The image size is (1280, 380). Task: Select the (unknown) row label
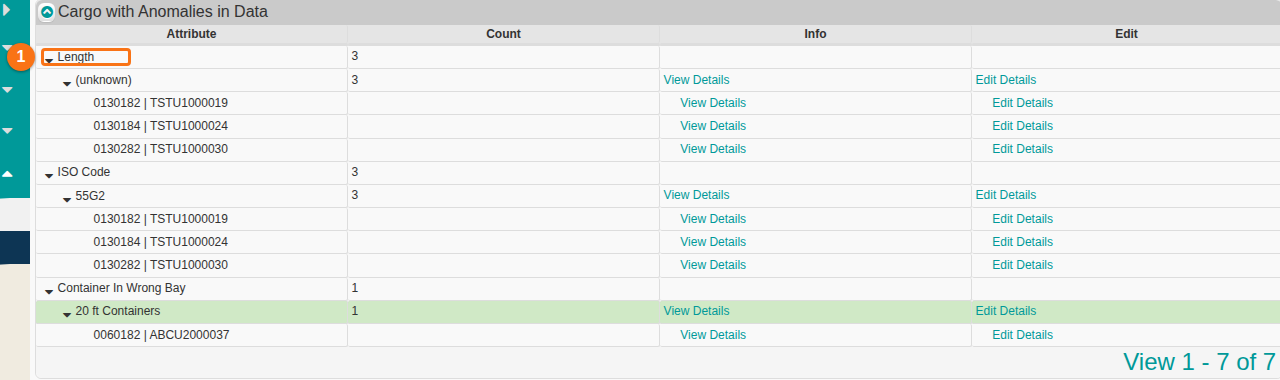(x=104, y=80)
